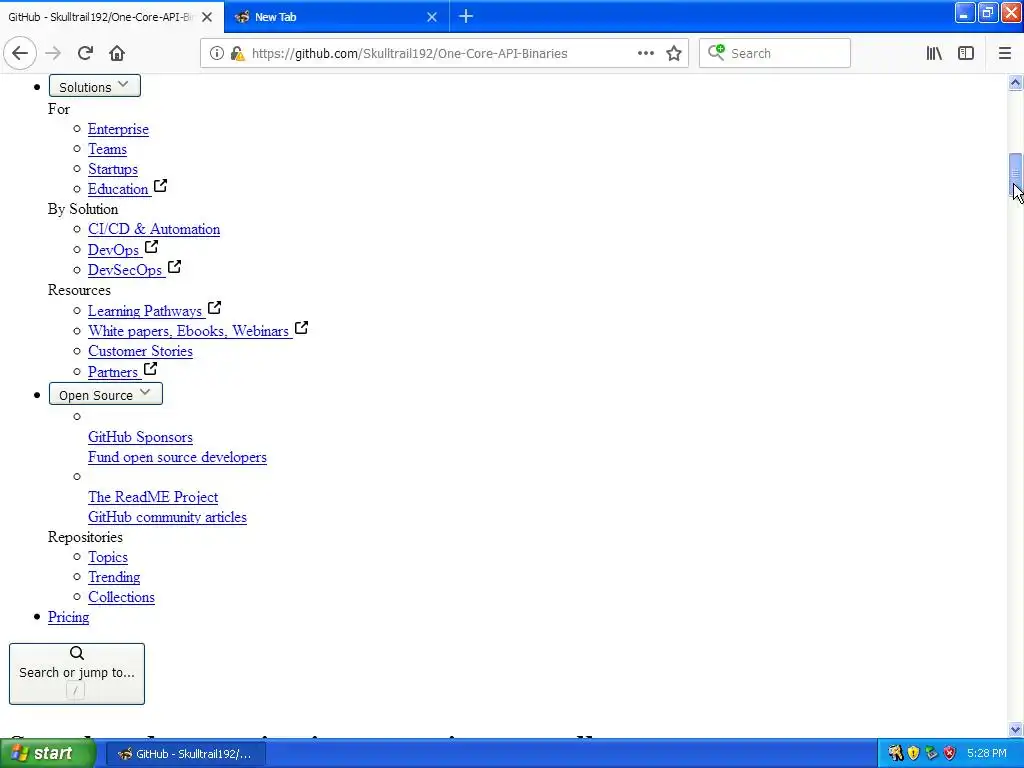
Task: Click the yellow security shield tray icon
Action: [x=914, y=753]
